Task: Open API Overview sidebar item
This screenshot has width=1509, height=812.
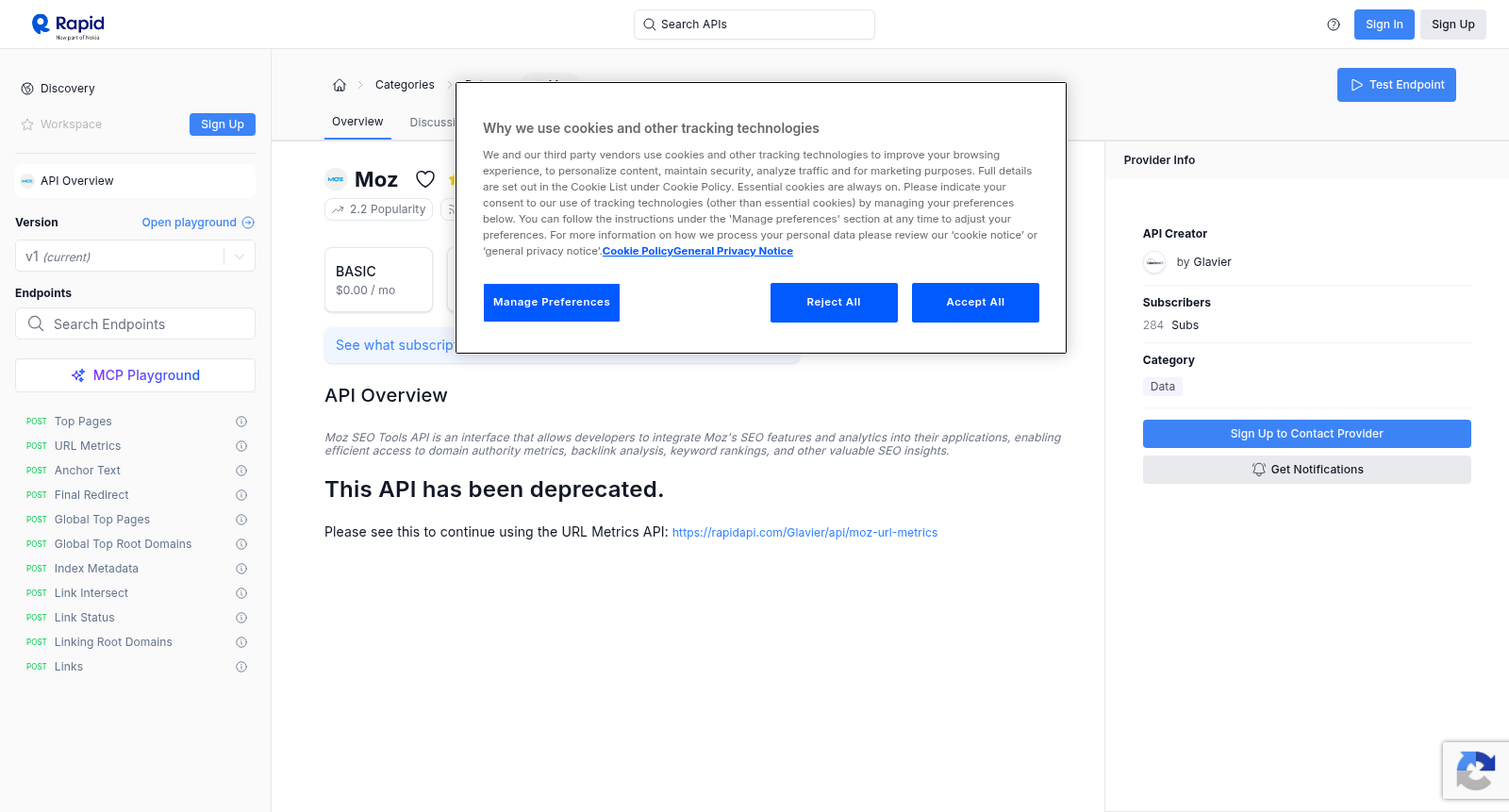Action: click(135, 181)
